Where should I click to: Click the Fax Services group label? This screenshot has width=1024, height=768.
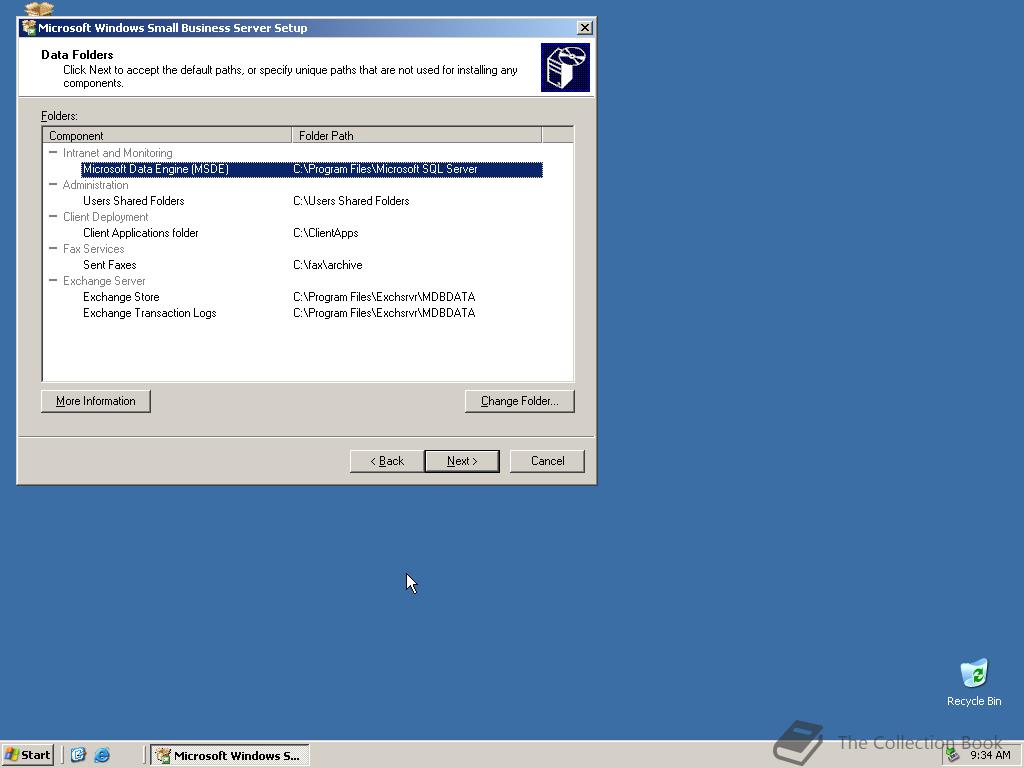[93, 249]
